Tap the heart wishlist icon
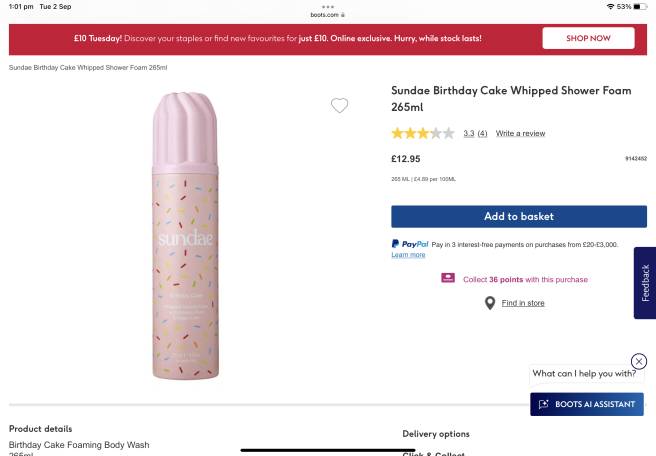This screenshot has height=456, width=656. click(339, 106)
